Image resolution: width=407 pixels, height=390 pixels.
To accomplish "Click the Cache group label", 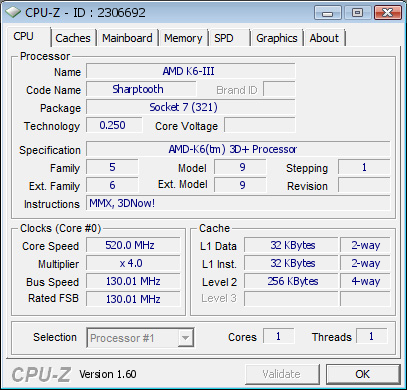I will pyautogui.click(x=214, y=228).
